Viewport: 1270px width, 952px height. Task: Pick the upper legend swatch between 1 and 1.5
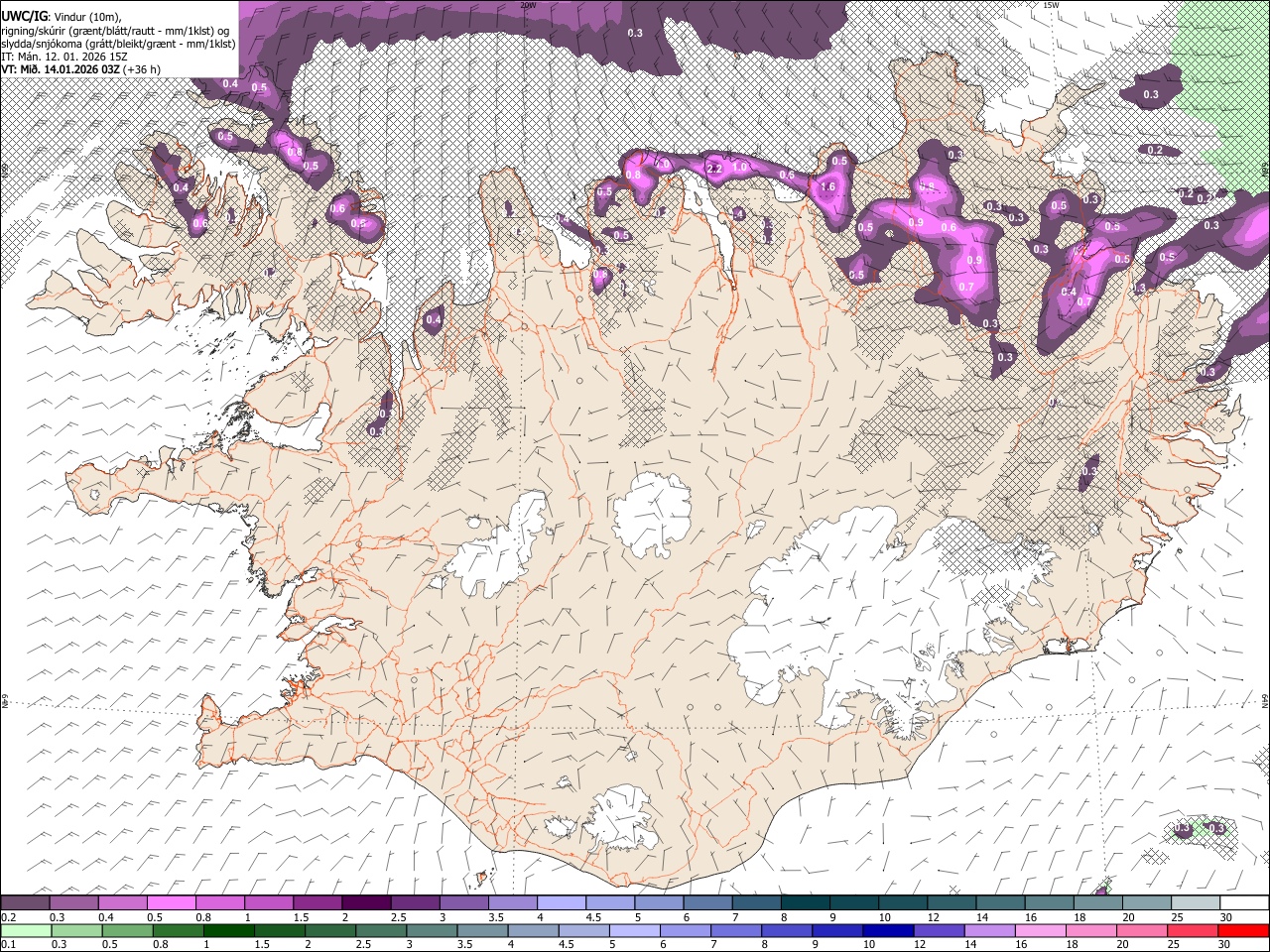coord(269,902)
